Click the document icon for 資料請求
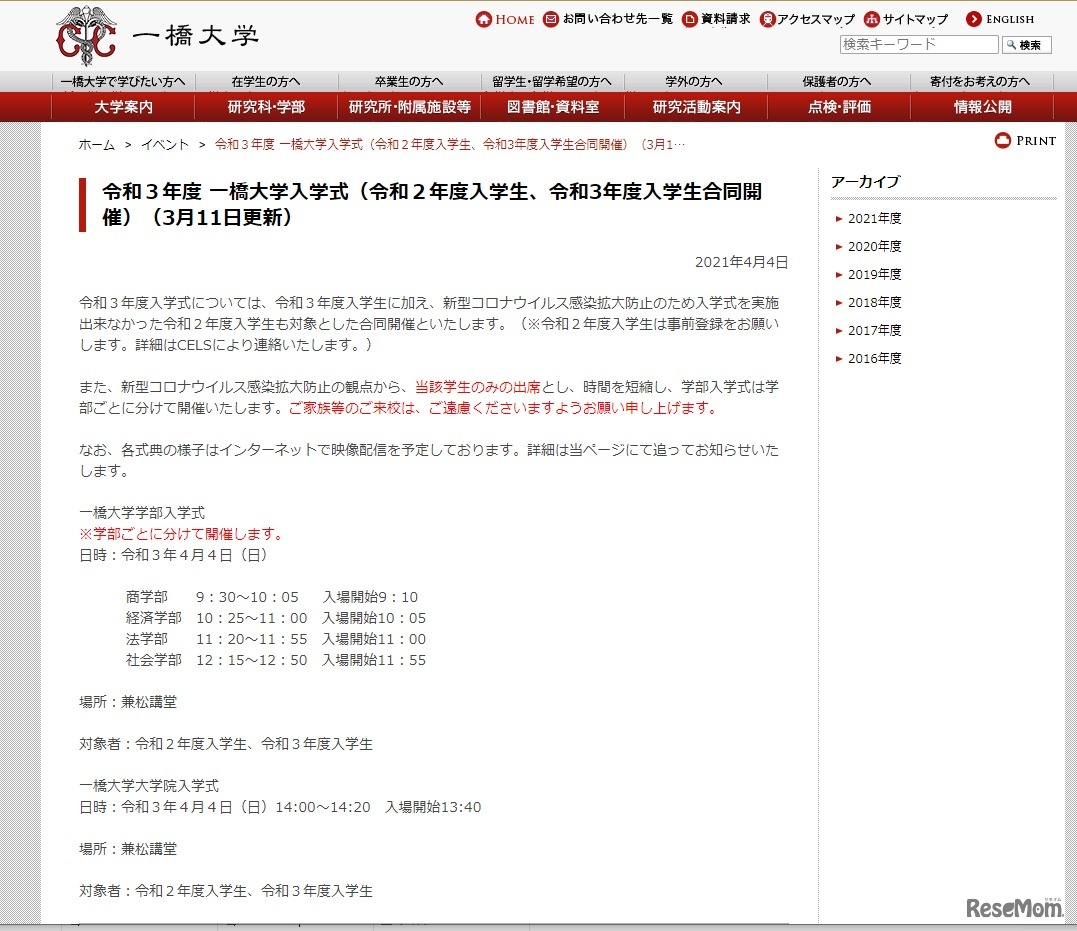 [690, 19]
